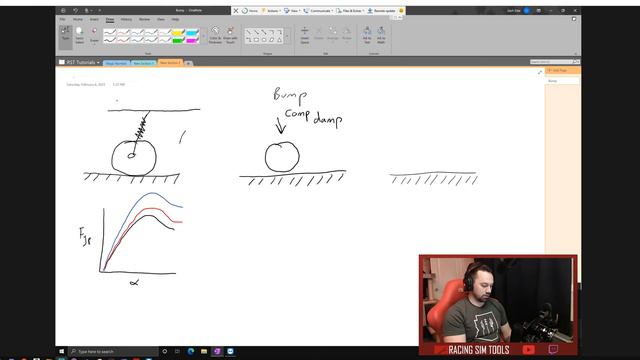Image resolution: width=640 pixels, height=360 pixels.
Task: Open the View ribbon tab in OneNote
Action: click(x=161, y=19)
